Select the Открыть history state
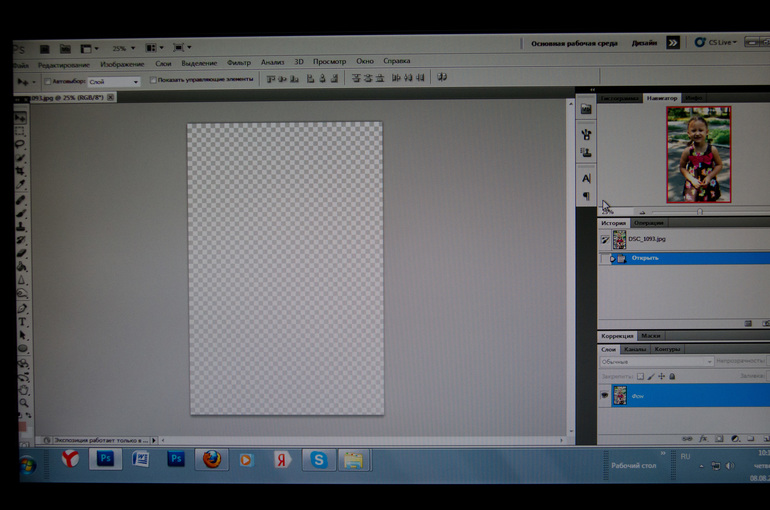The width and height of the screenshot is (770, 510). pyautogui.click(x=645, y=258)
